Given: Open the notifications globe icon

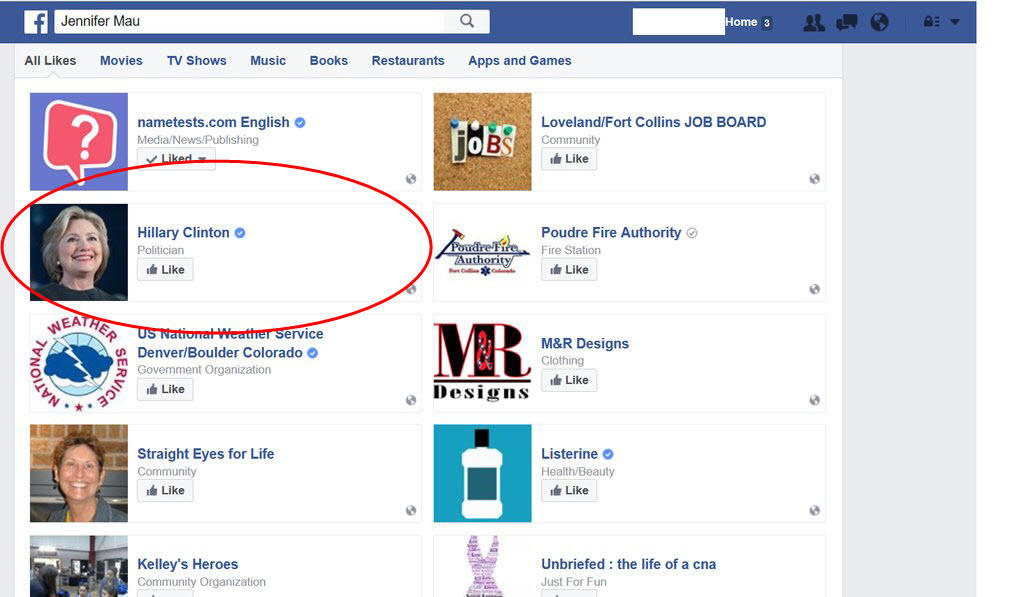Looking at the screenshot, I should click(880, 22).
